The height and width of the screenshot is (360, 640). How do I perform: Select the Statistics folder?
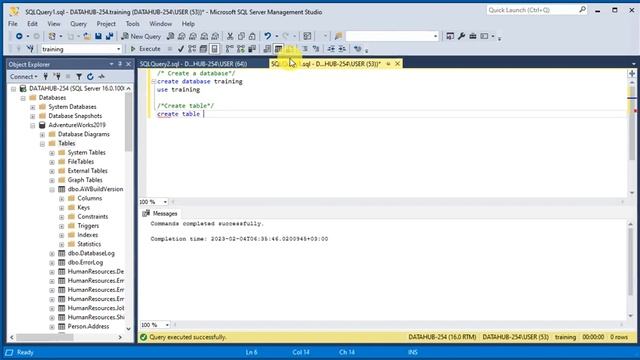coord(89,244)
